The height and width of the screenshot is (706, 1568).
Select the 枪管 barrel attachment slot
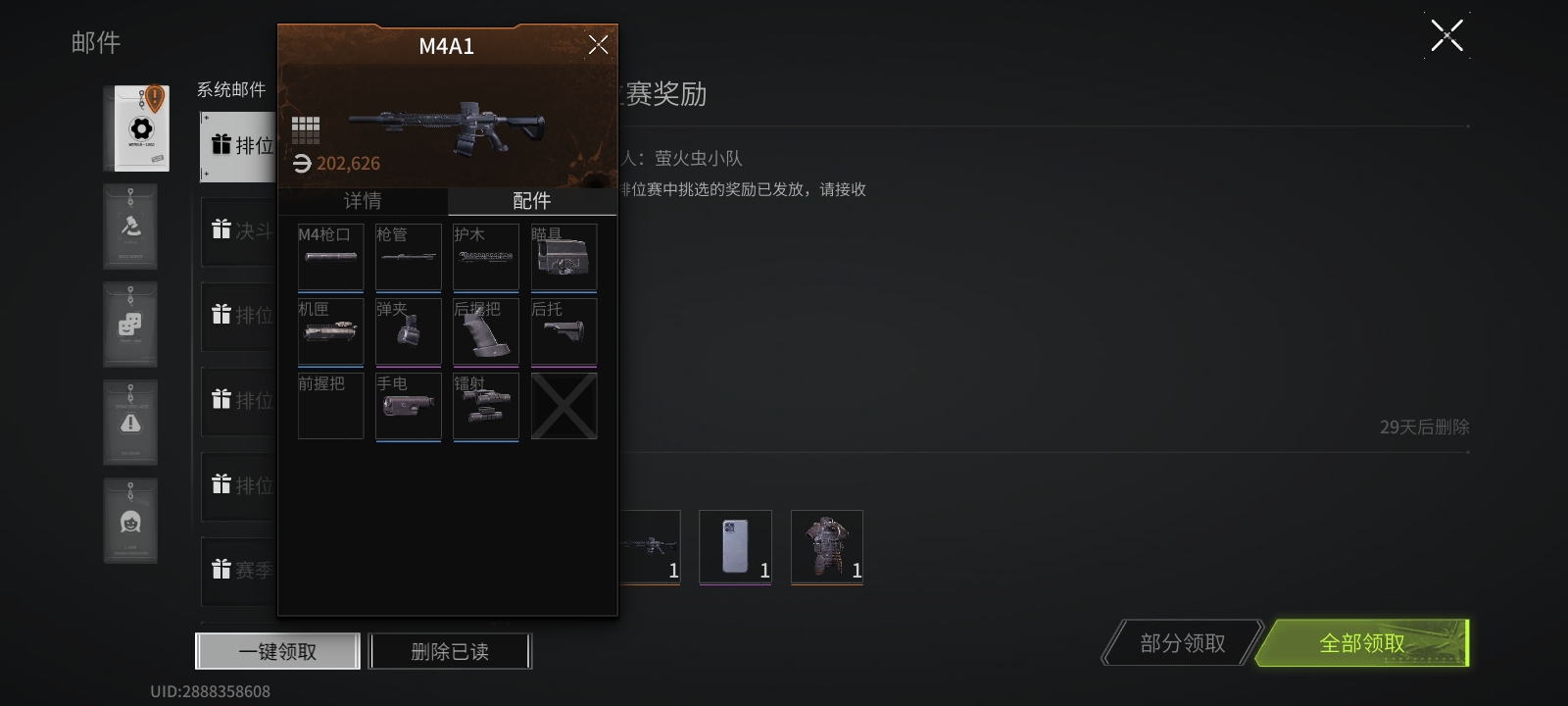408,258
